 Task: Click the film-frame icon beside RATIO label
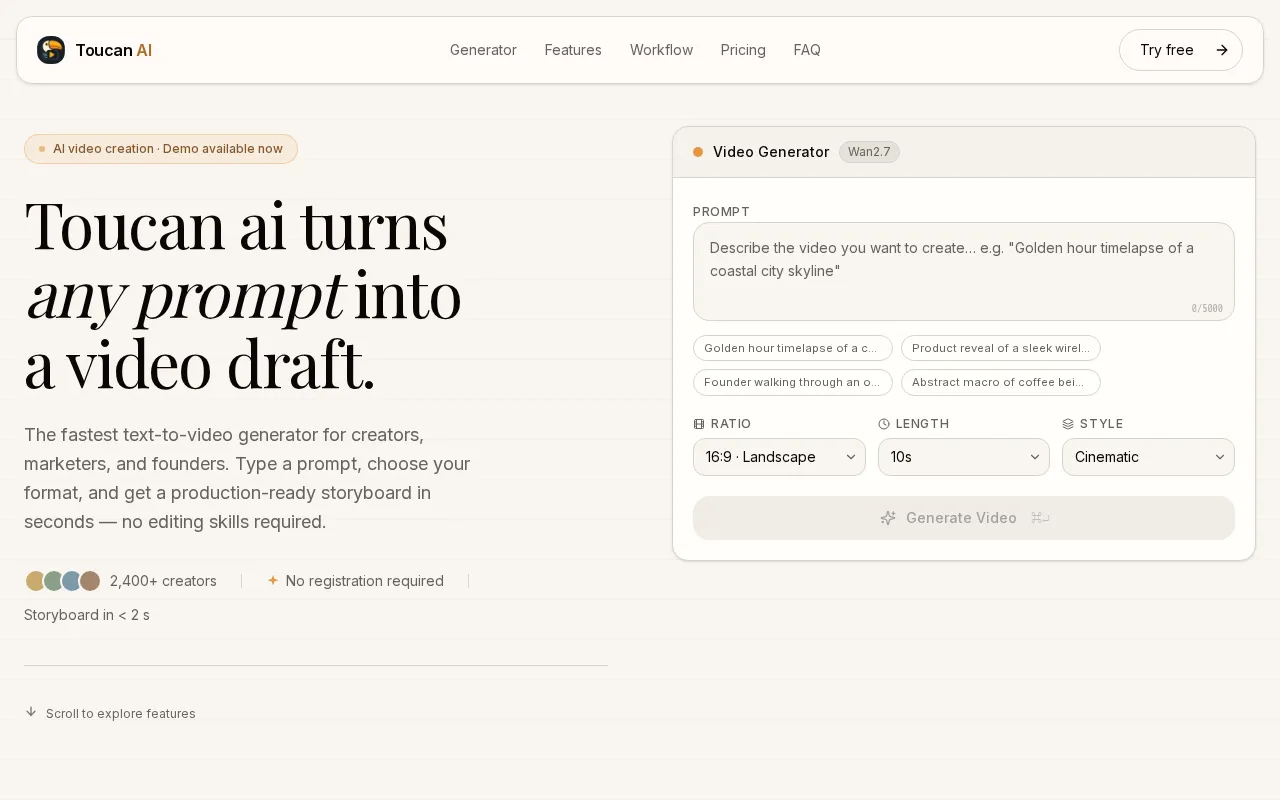tap(699, 424)
